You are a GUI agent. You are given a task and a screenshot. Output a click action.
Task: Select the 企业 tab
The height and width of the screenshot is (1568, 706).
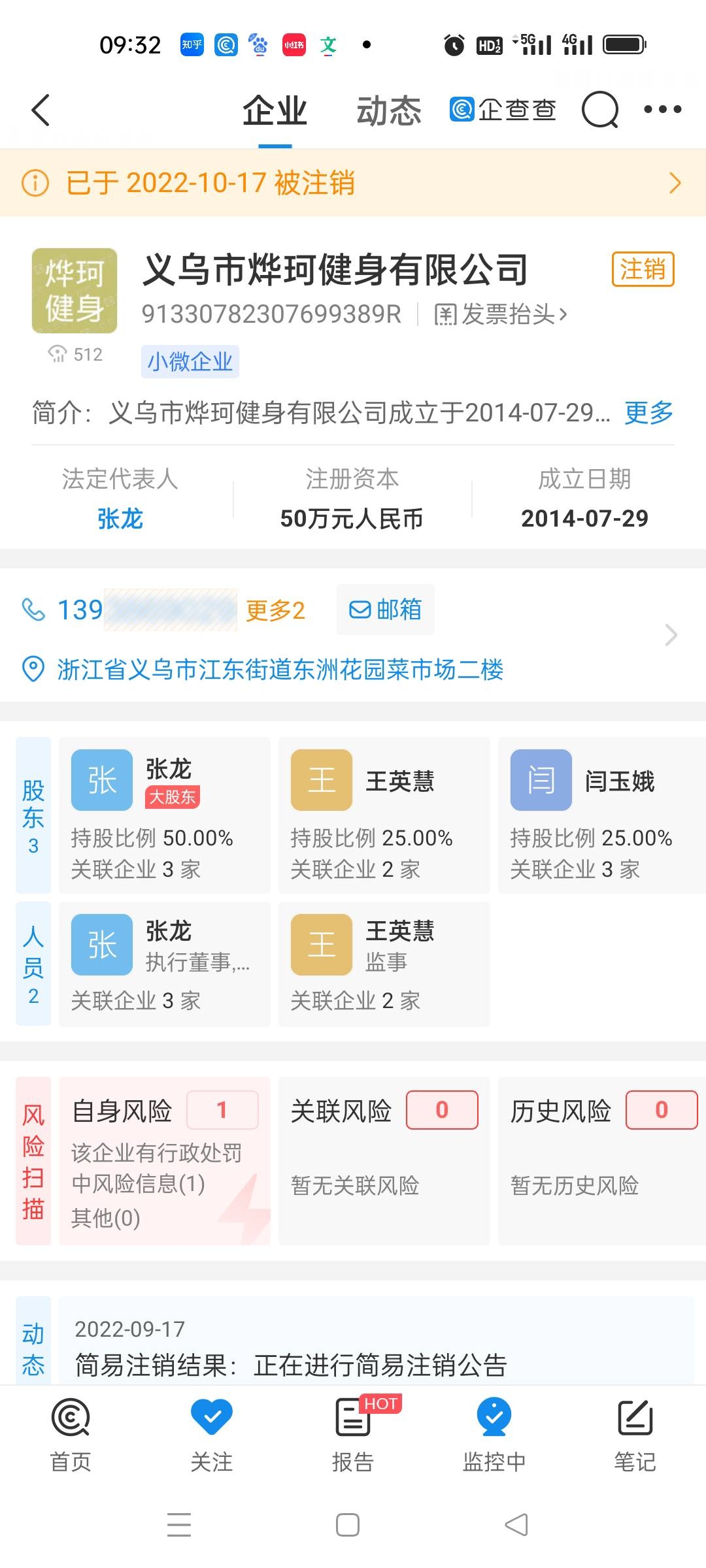click(275, 110)
